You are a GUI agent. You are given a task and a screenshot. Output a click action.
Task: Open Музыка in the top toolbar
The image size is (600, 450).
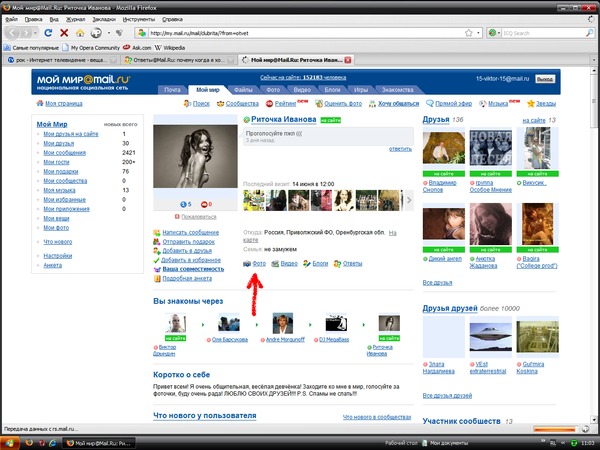point(498,104)
